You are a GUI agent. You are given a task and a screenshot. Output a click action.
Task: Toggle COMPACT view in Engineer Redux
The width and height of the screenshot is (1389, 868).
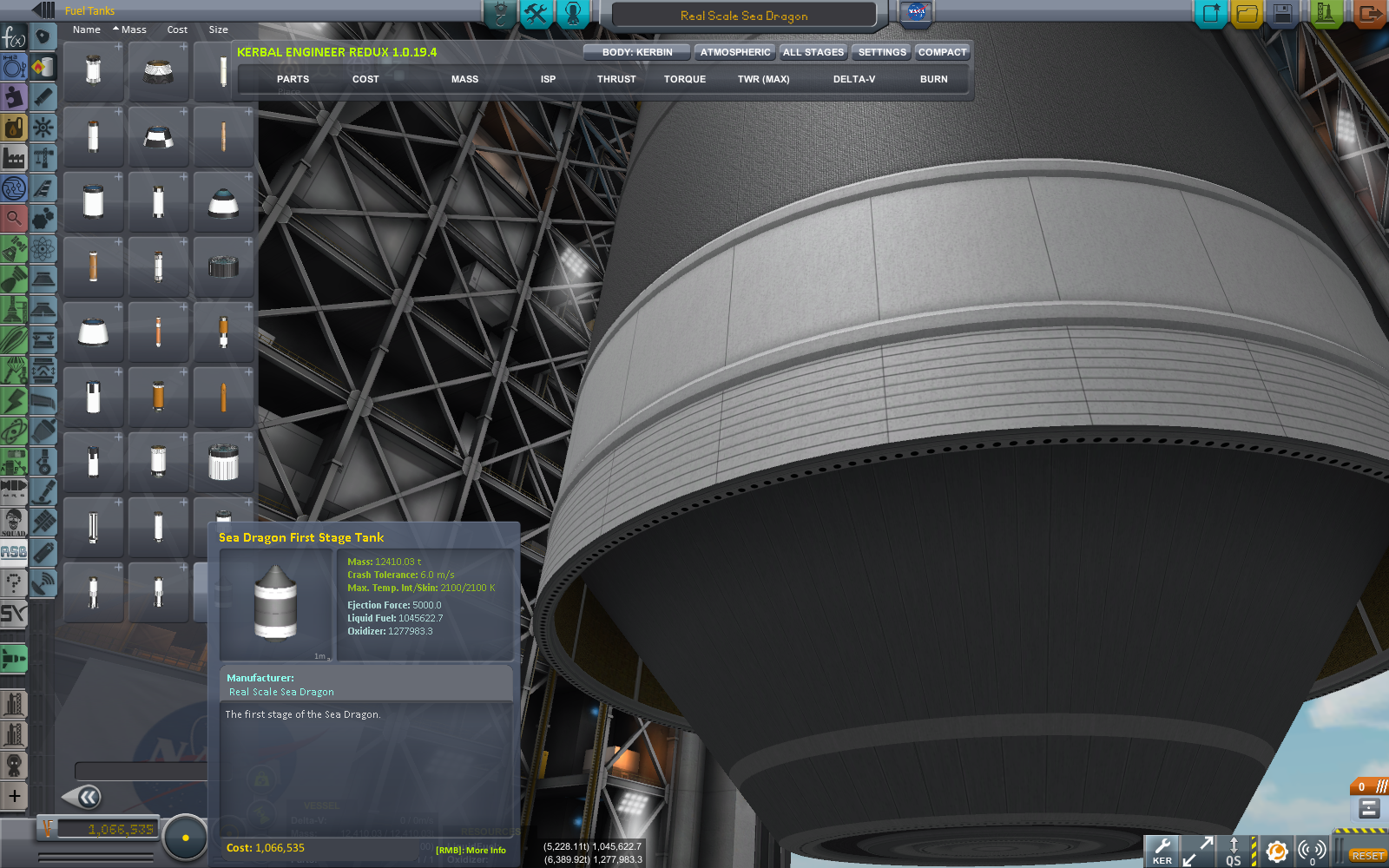[x=943, y=52]
